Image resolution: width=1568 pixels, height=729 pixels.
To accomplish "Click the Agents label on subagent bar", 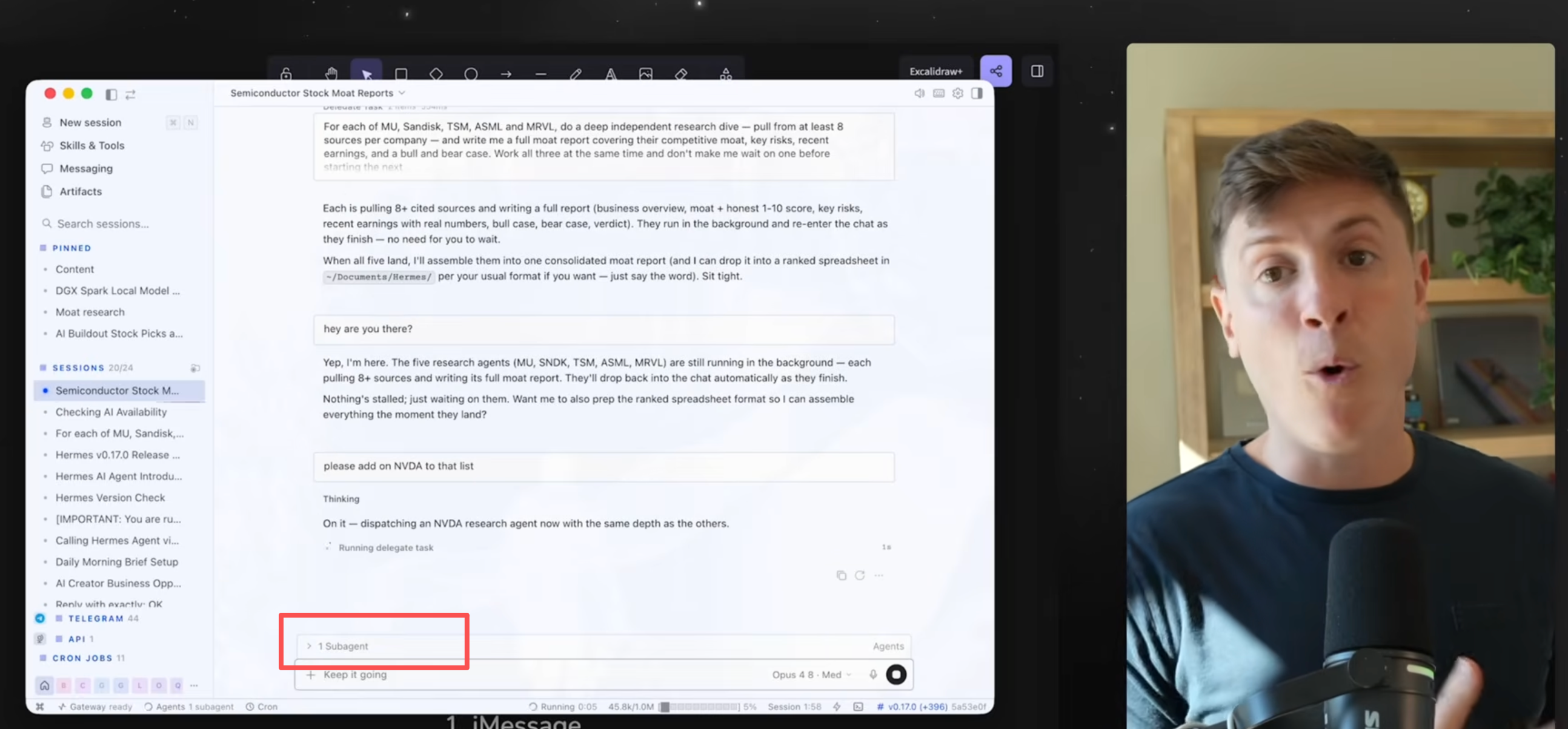I will click(888, 646).
